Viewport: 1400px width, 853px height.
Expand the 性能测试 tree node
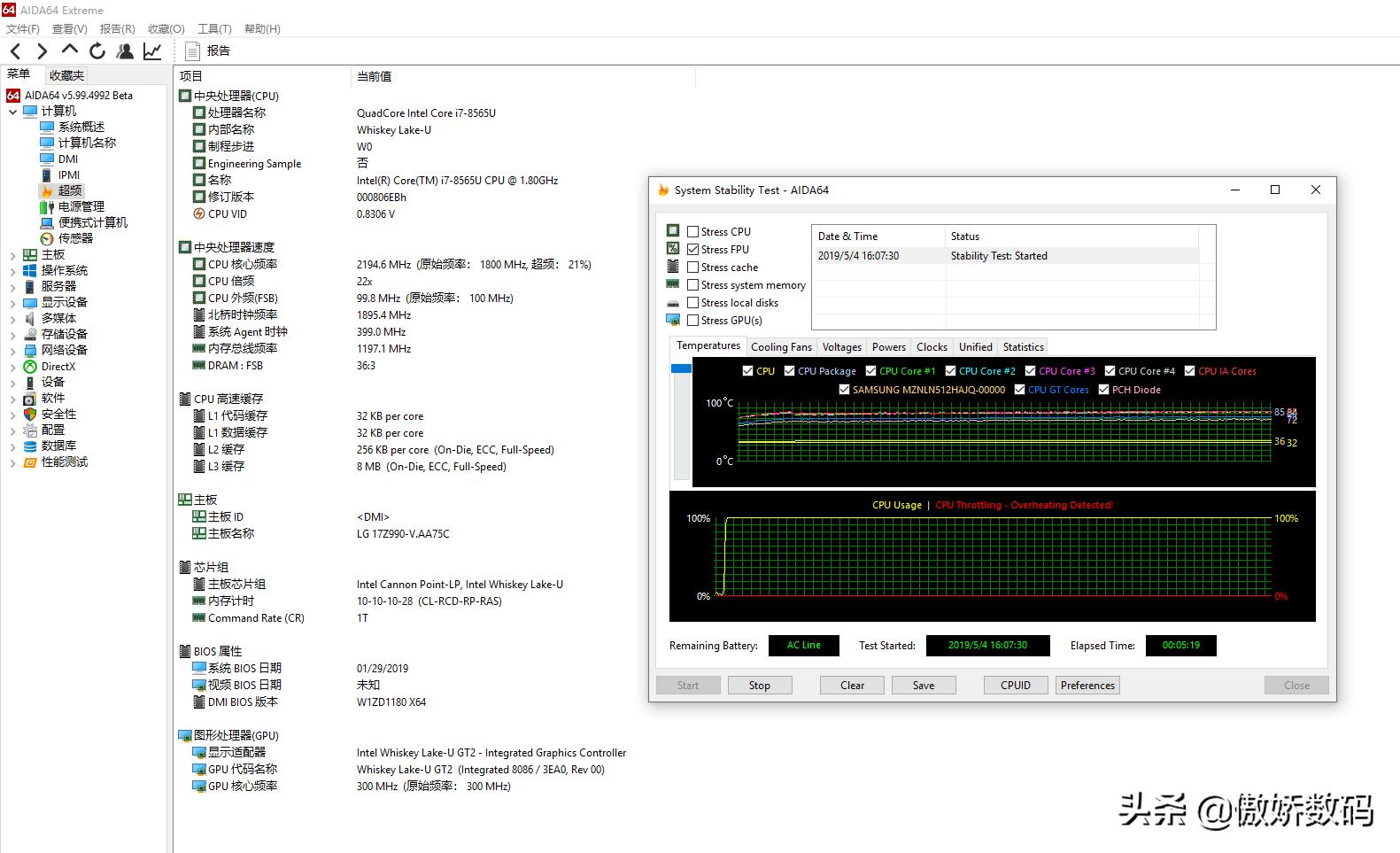12,462
